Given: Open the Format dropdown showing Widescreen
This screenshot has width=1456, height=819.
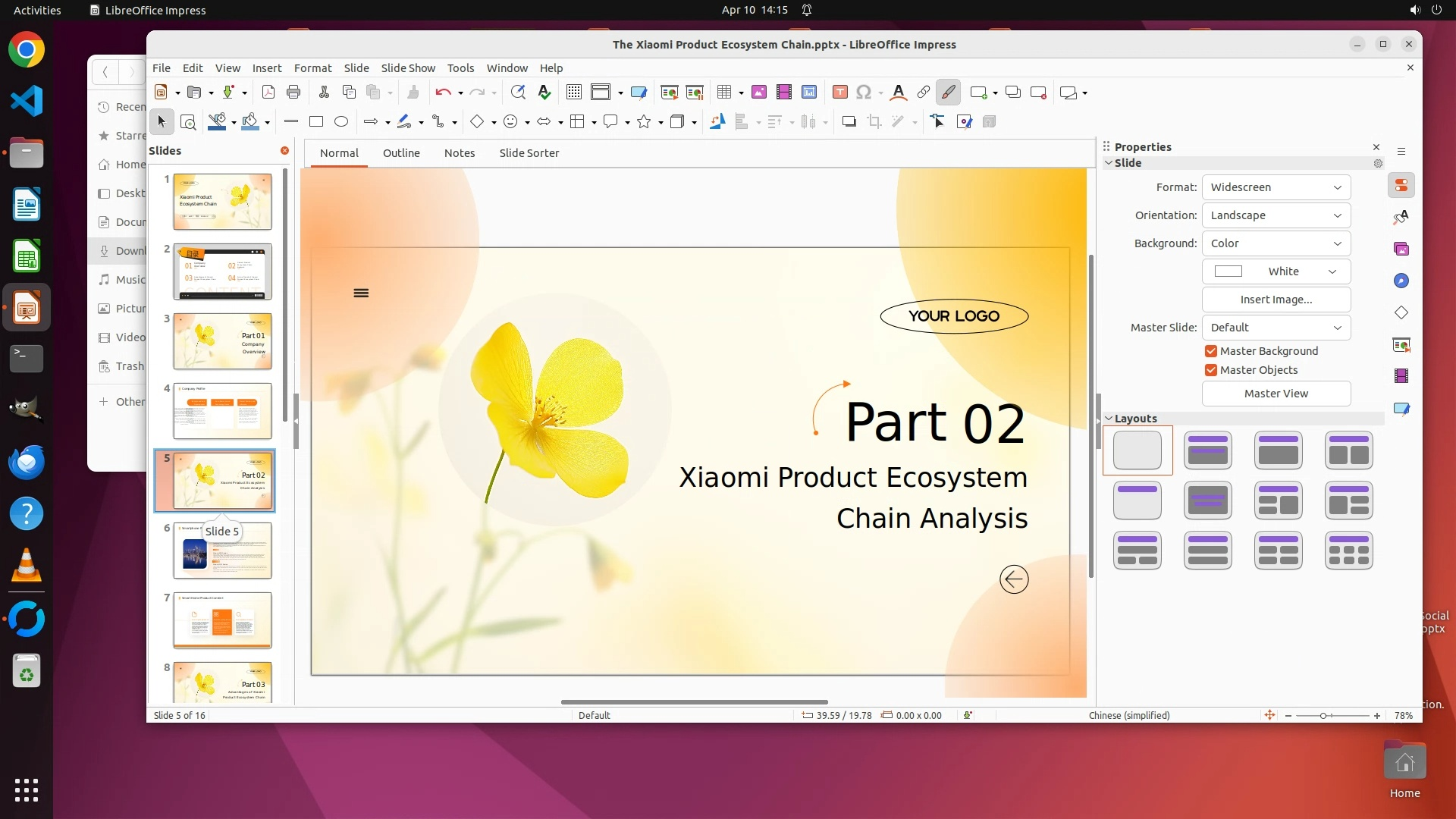Looking at the screenshot, I should [x=1276, y=187].
